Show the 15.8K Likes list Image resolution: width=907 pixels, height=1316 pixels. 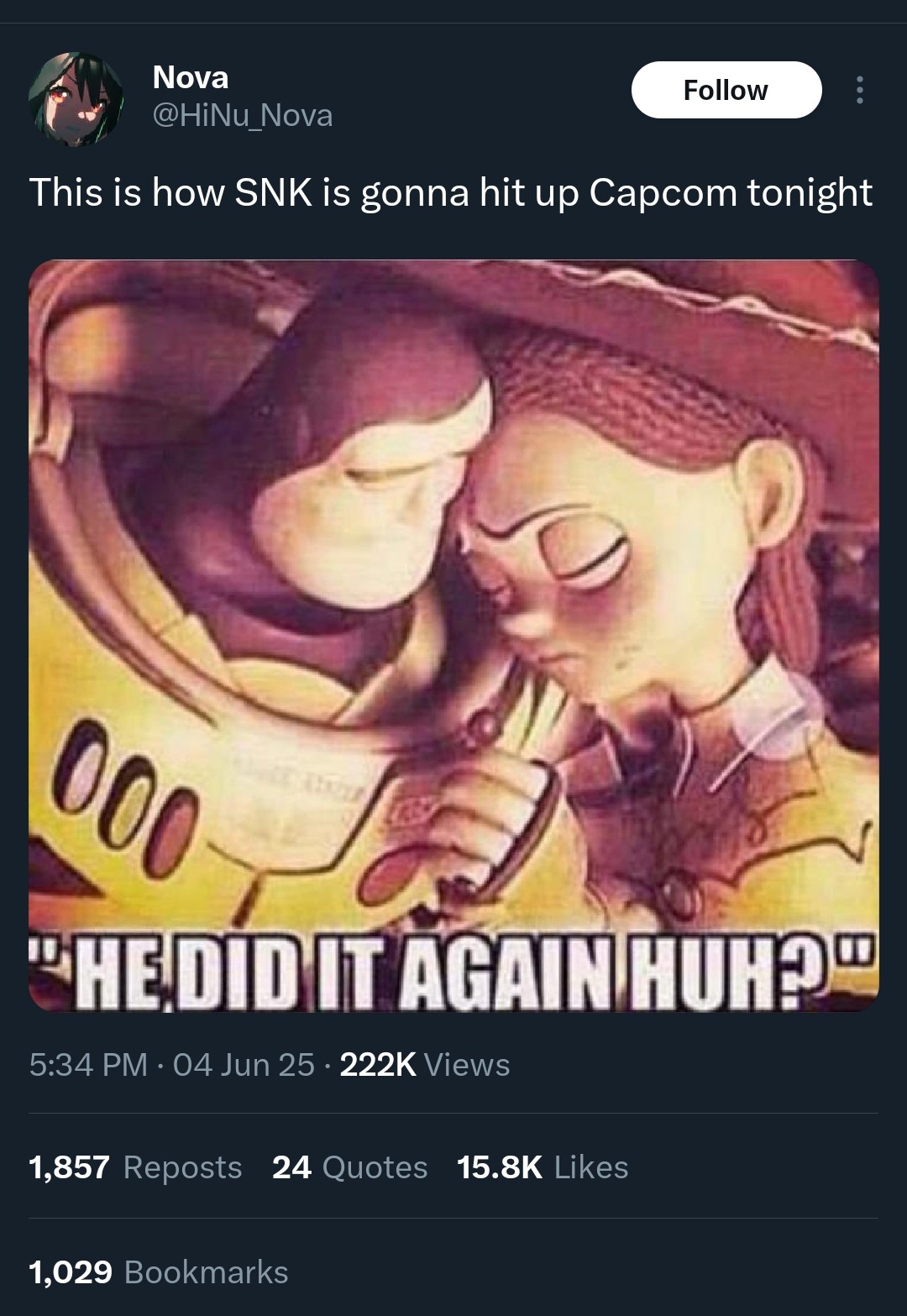(543, 1167)
